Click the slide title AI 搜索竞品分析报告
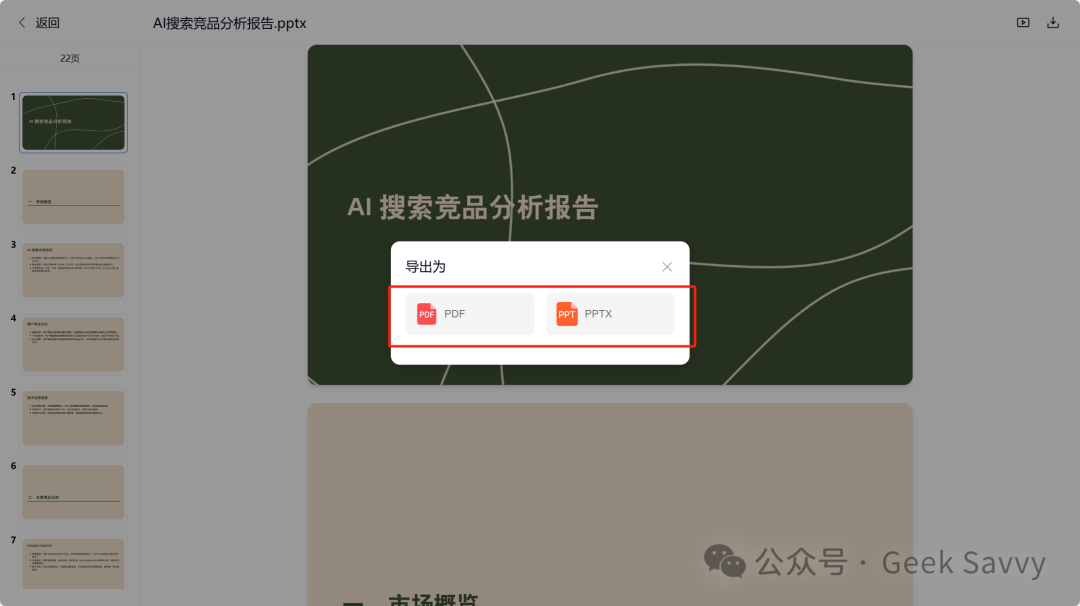This screenshot has height=606, width=1080. 472,207
